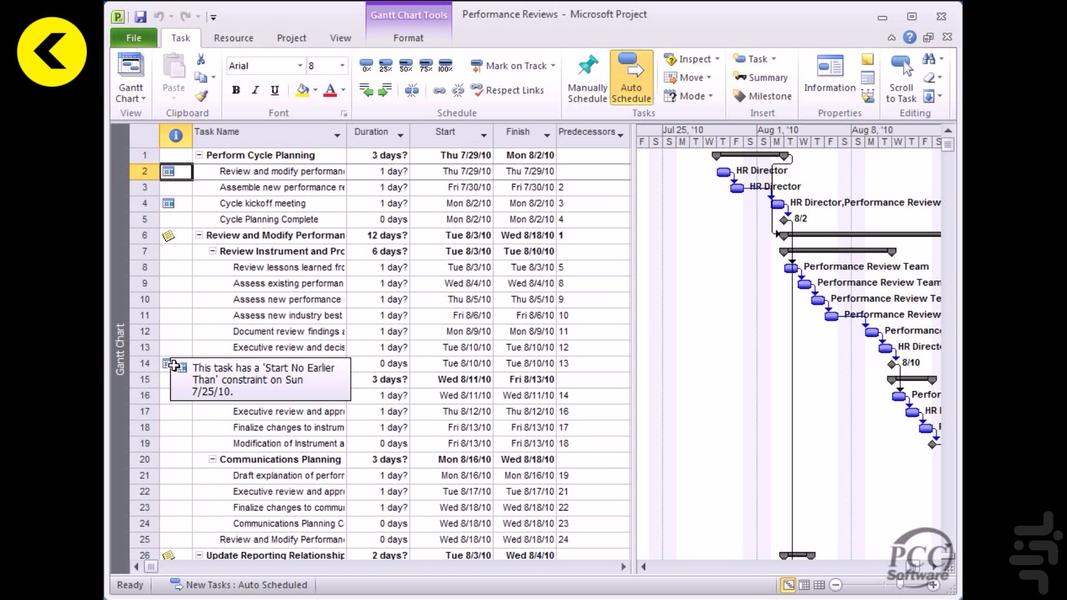Click the Mark on Track button
The height and width of the screenshot is (600, 1067).
[508, 66]
